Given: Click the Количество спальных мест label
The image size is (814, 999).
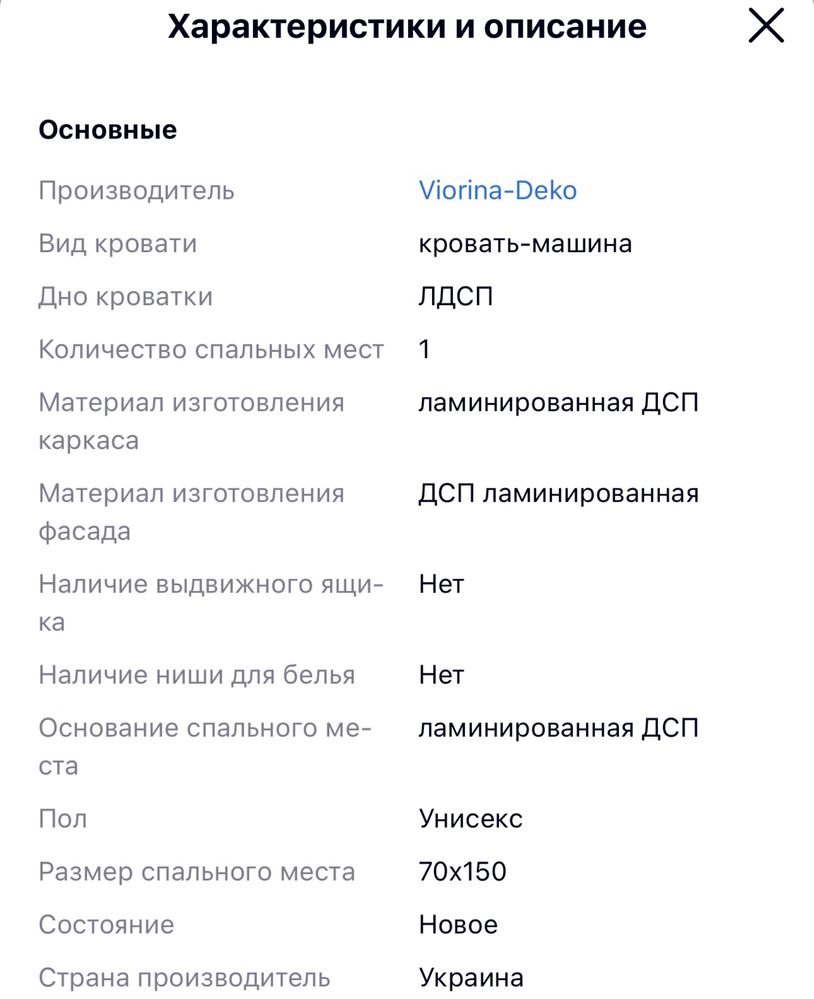Looking at the screenshot, I should click(x=211, y=349).
